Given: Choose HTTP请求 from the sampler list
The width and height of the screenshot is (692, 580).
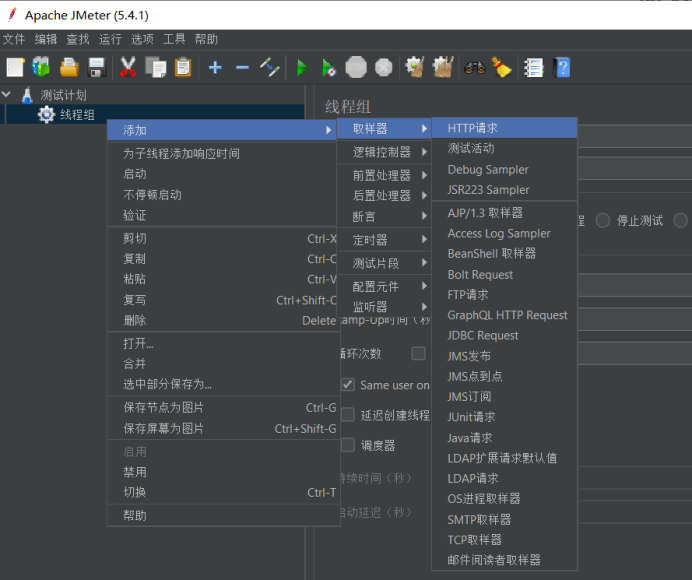Looking at the screenshot, I should tap(504, 128).
